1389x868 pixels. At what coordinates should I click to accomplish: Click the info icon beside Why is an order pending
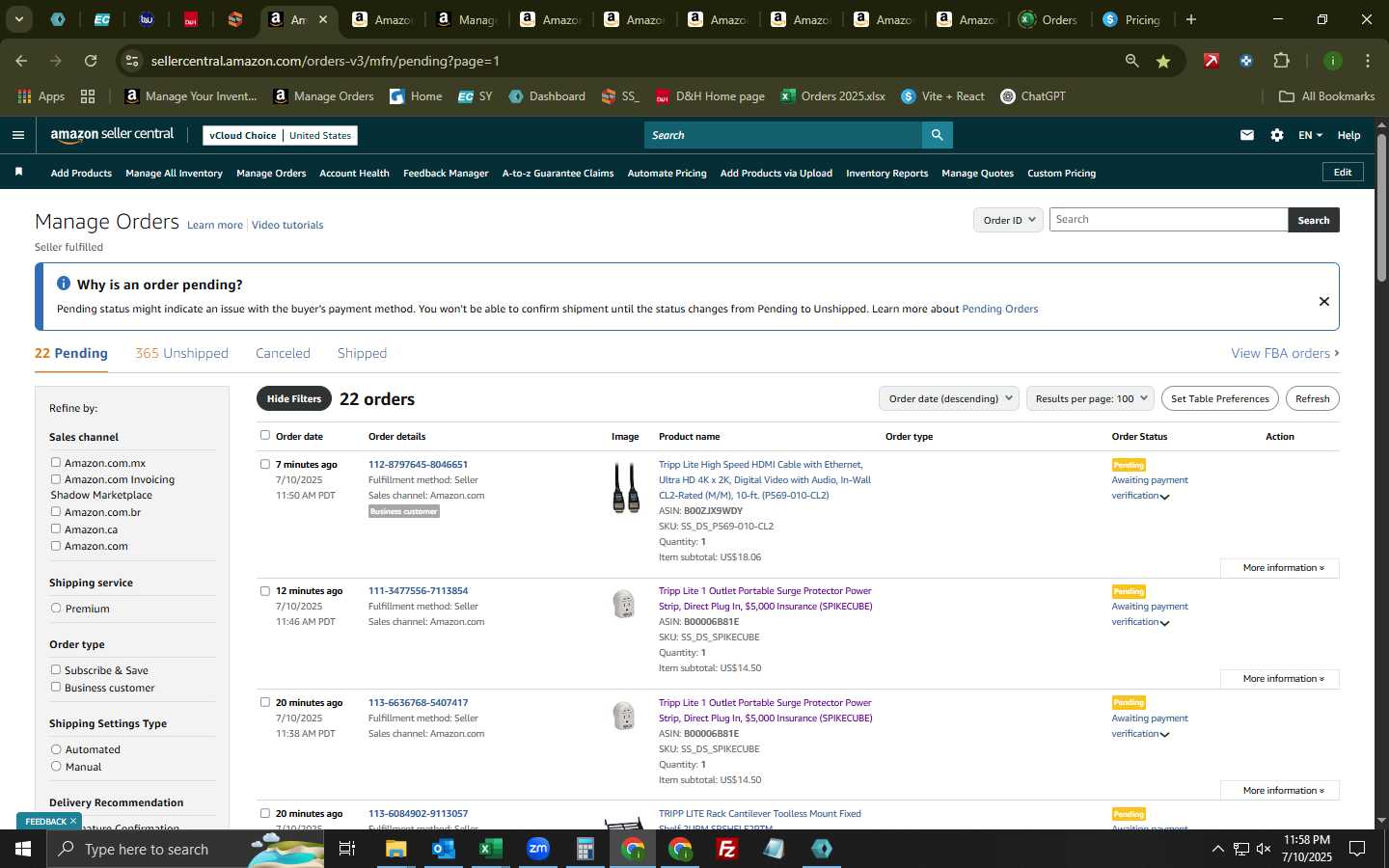tap(64, 284)
